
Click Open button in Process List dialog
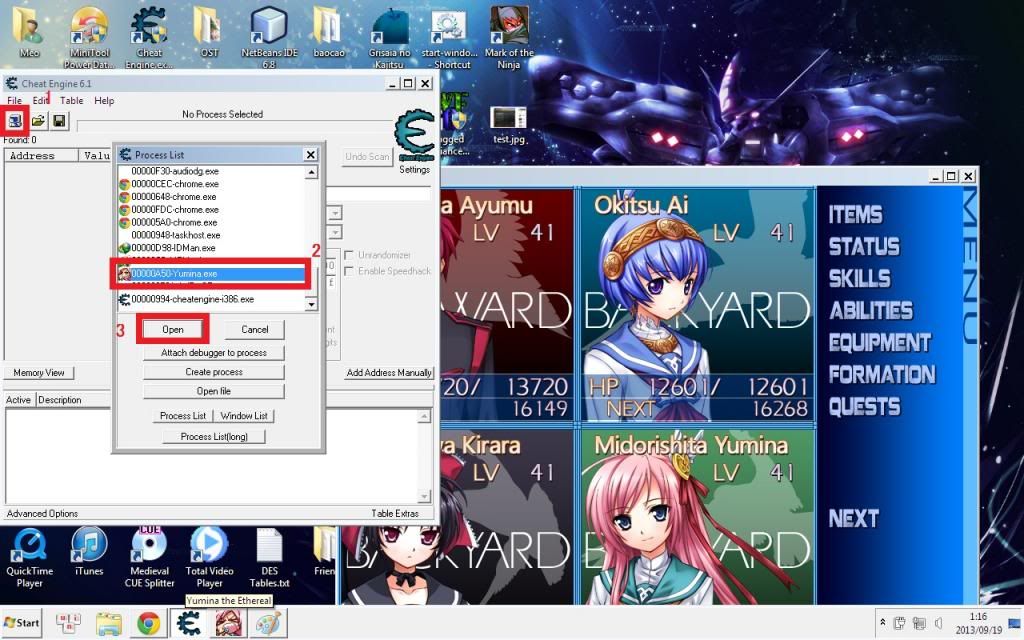point(172,330)
